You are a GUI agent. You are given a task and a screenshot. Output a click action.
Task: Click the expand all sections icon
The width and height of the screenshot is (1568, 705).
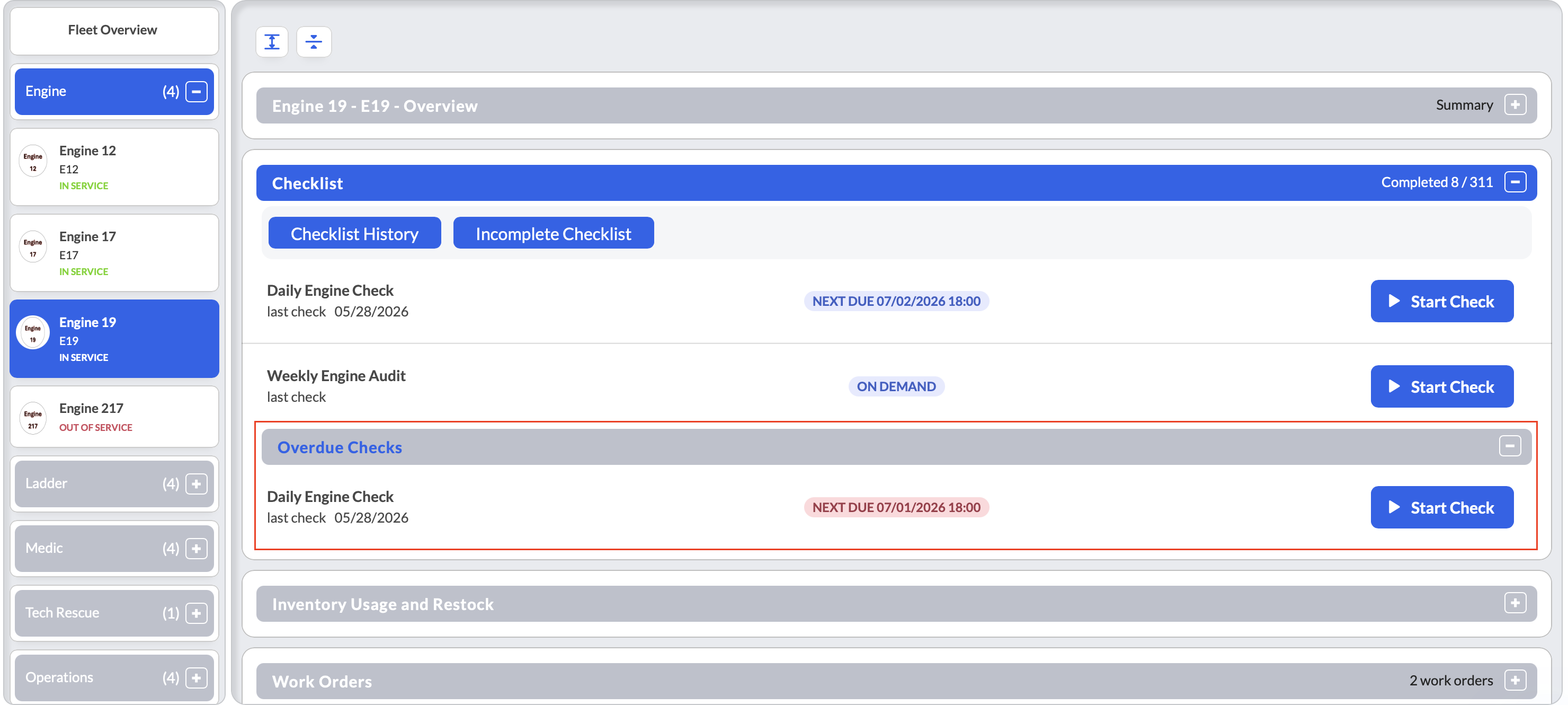(271, 42)
